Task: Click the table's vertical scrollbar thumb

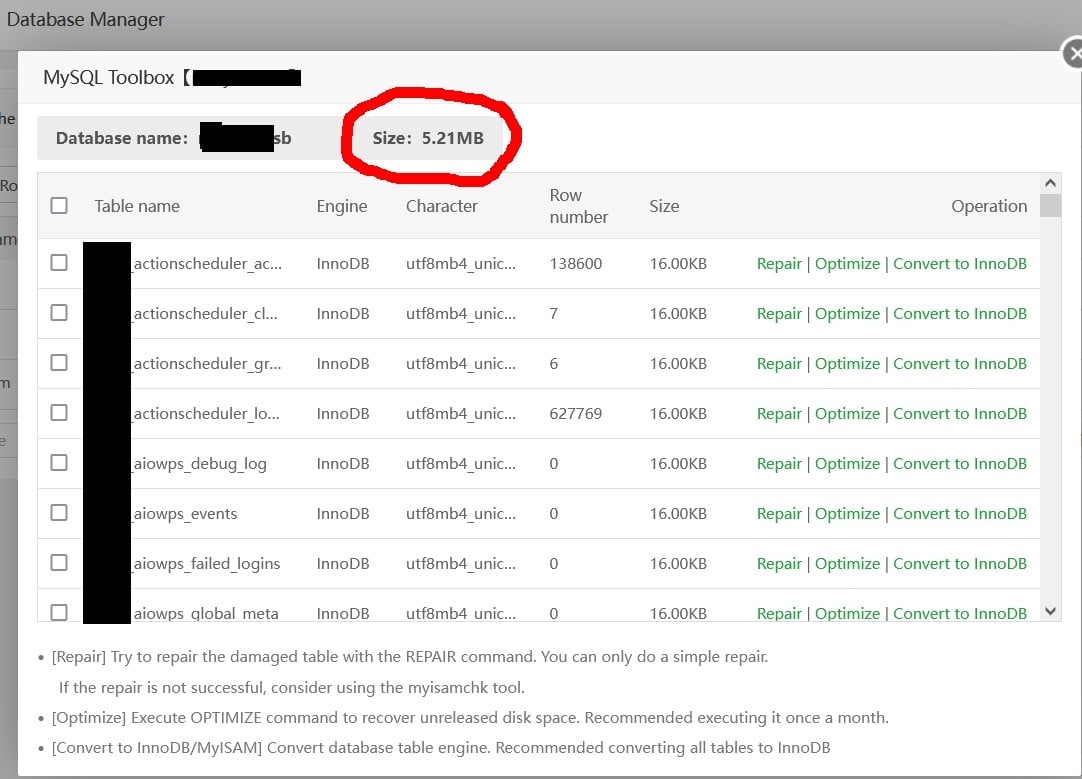Action: pyautogui.click(x=1050, y=206)
